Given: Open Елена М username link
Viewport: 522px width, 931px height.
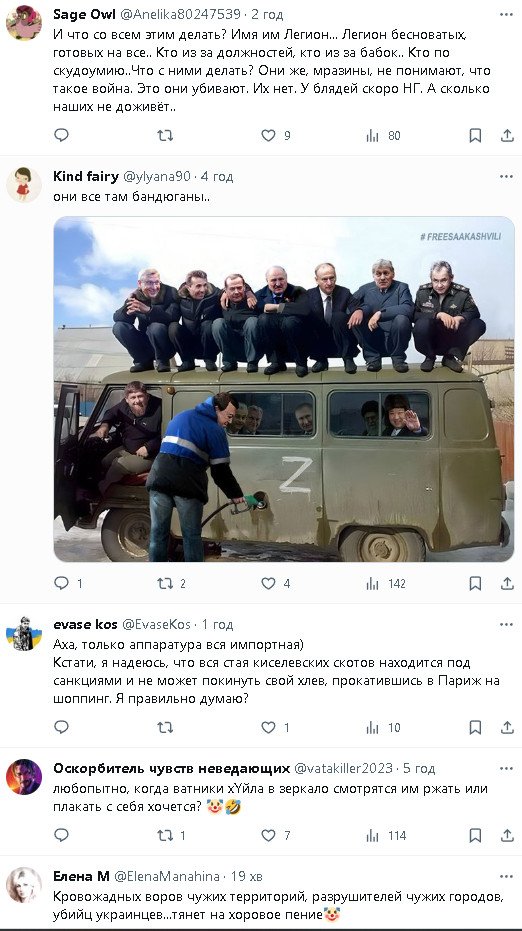Looking at the screenshot, I should (81, 876).
